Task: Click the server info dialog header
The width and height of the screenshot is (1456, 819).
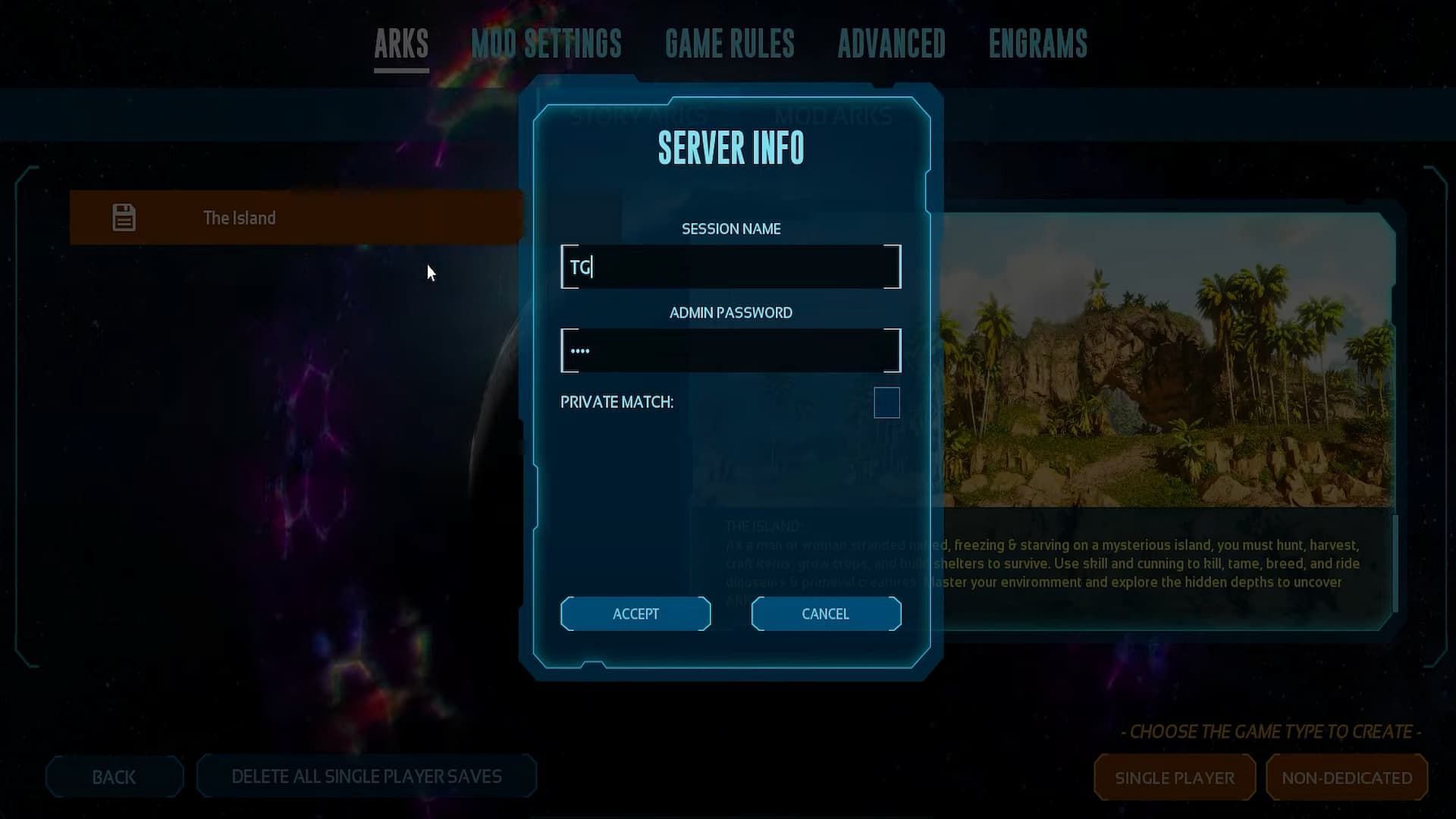Action: 731,147
